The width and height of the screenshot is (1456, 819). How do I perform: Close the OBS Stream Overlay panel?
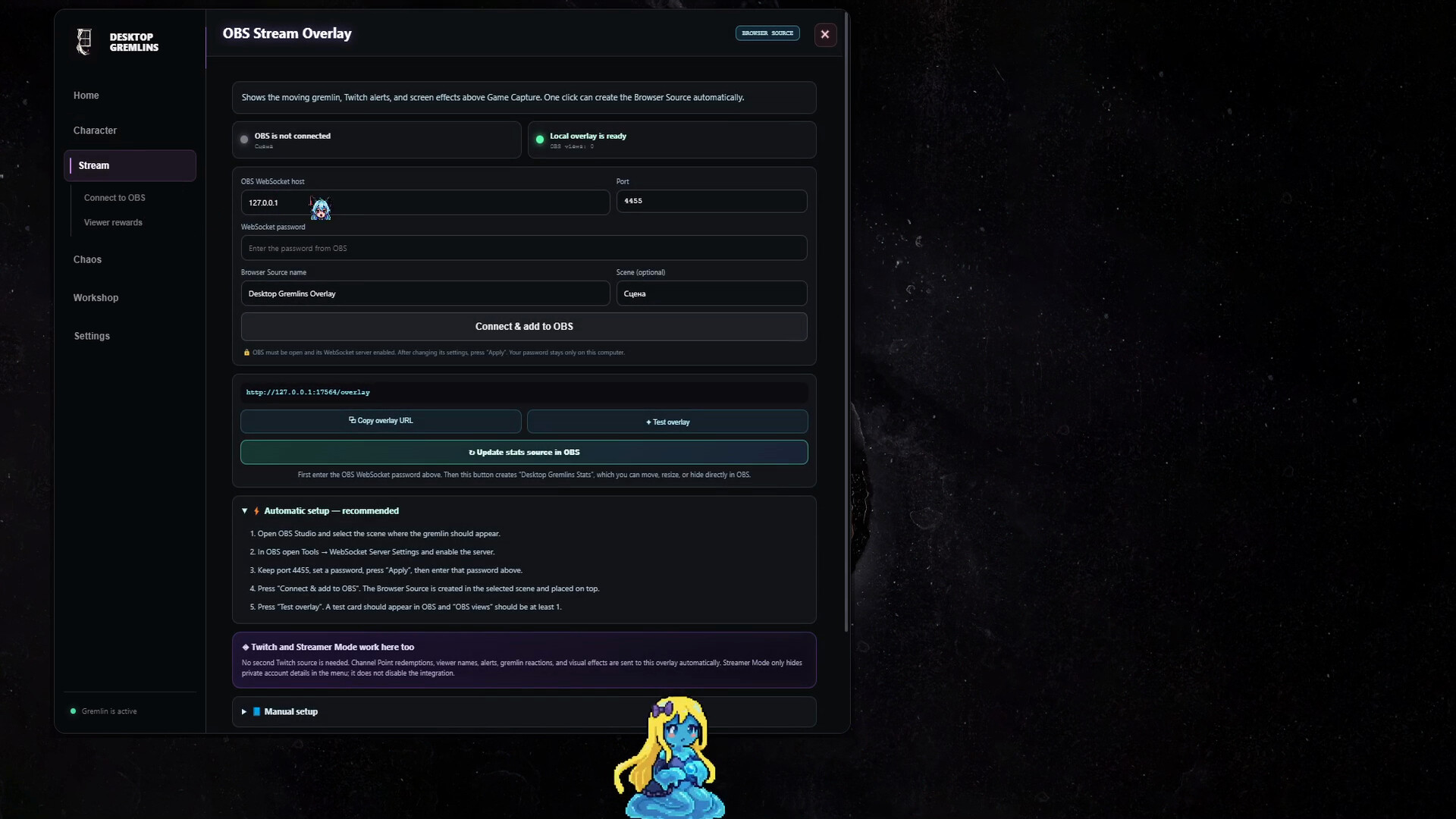[x=825, y=34]
